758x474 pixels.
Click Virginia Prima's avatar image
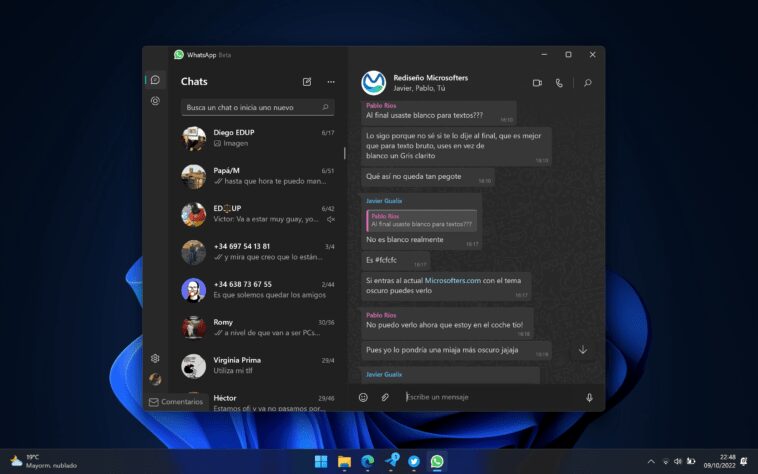pos(193,366)
